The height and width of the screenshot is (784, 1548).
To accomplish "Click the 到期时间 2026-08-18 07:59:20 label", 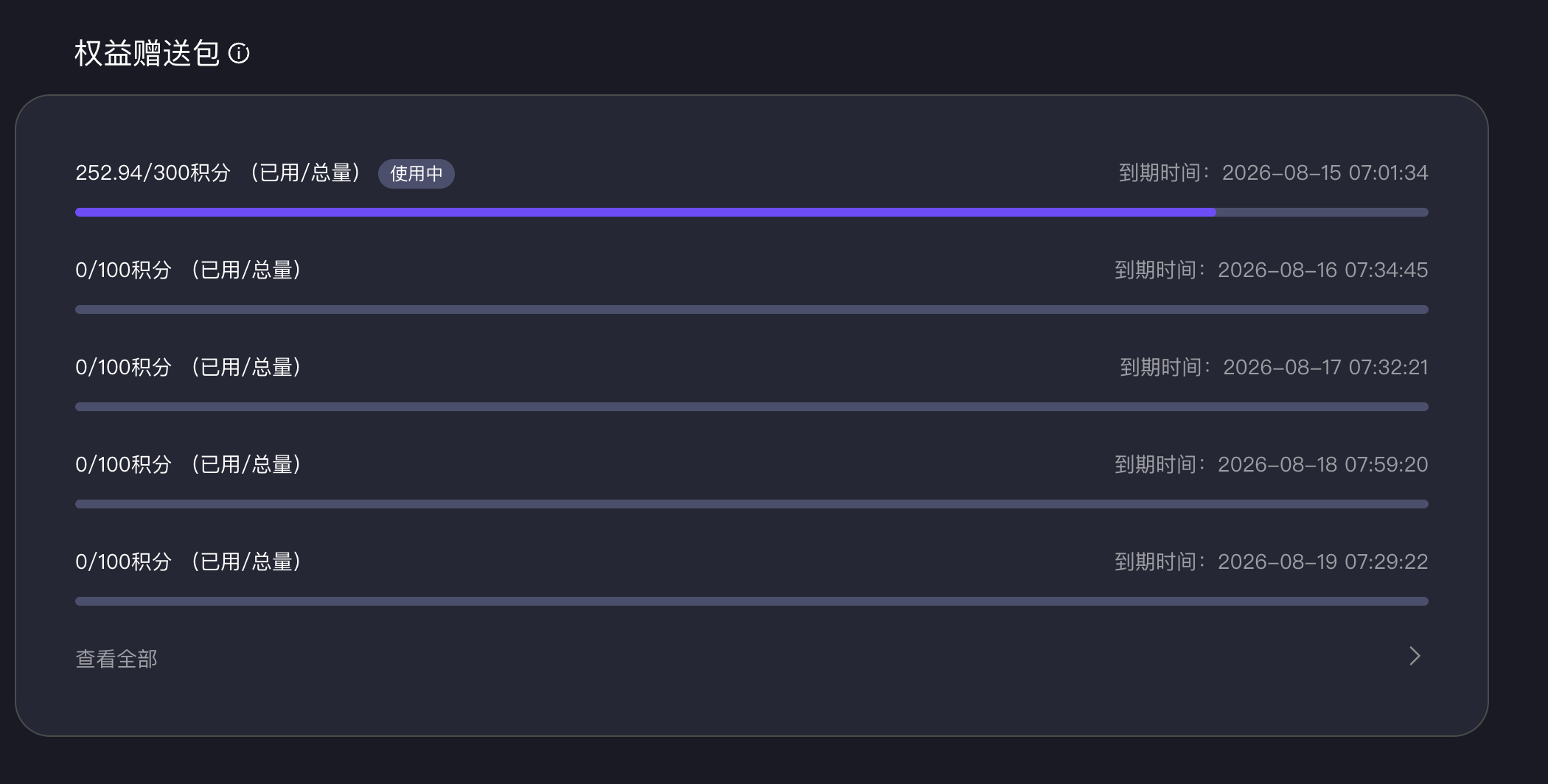I will pyautogui.click(x=1272, y=465).
